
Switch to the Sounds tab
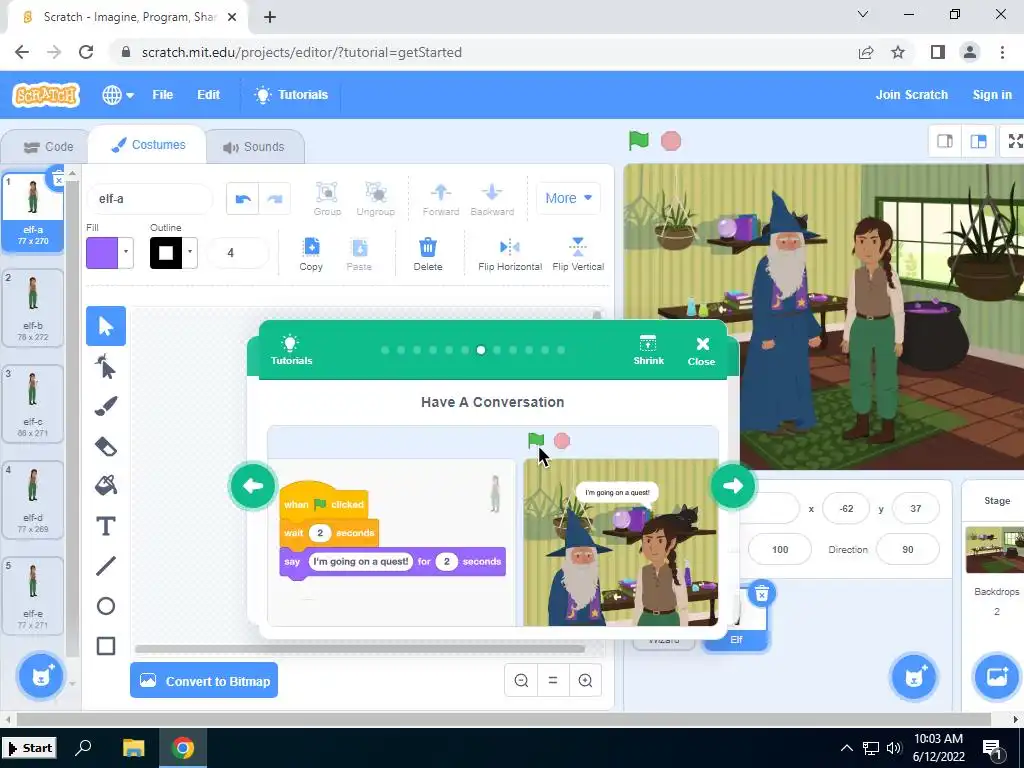pos(254,147)
